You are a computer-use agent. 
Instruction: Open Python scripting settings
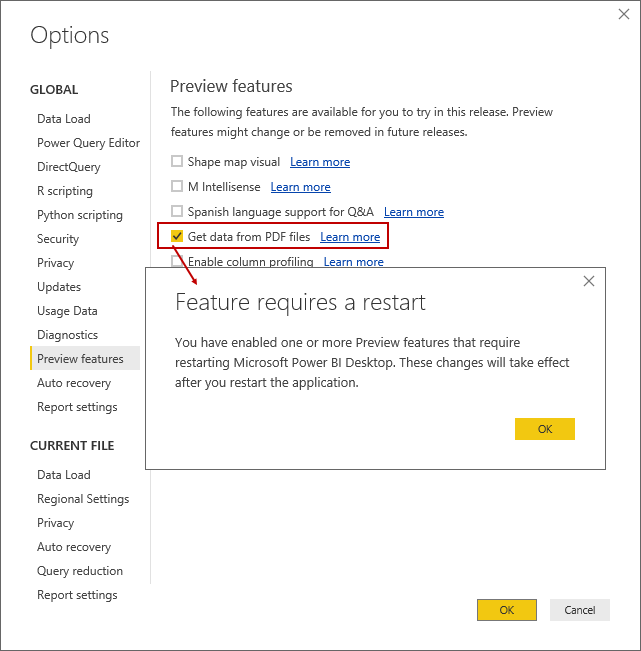click(x=80, y=215)
